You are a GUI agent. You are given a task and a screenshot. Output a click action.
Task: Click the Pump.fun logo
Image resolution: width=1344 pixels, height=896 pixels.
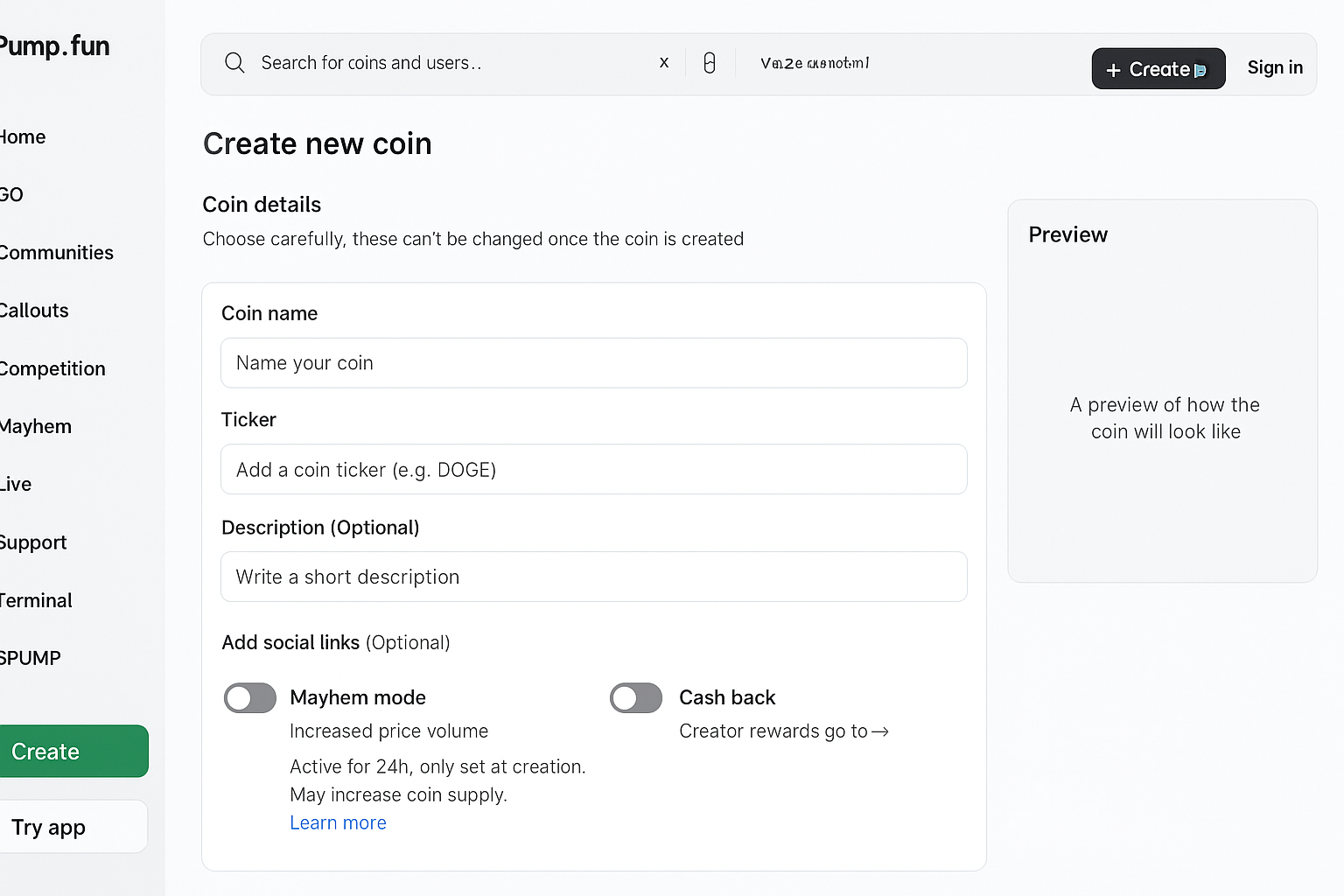(x=54, y=45)
